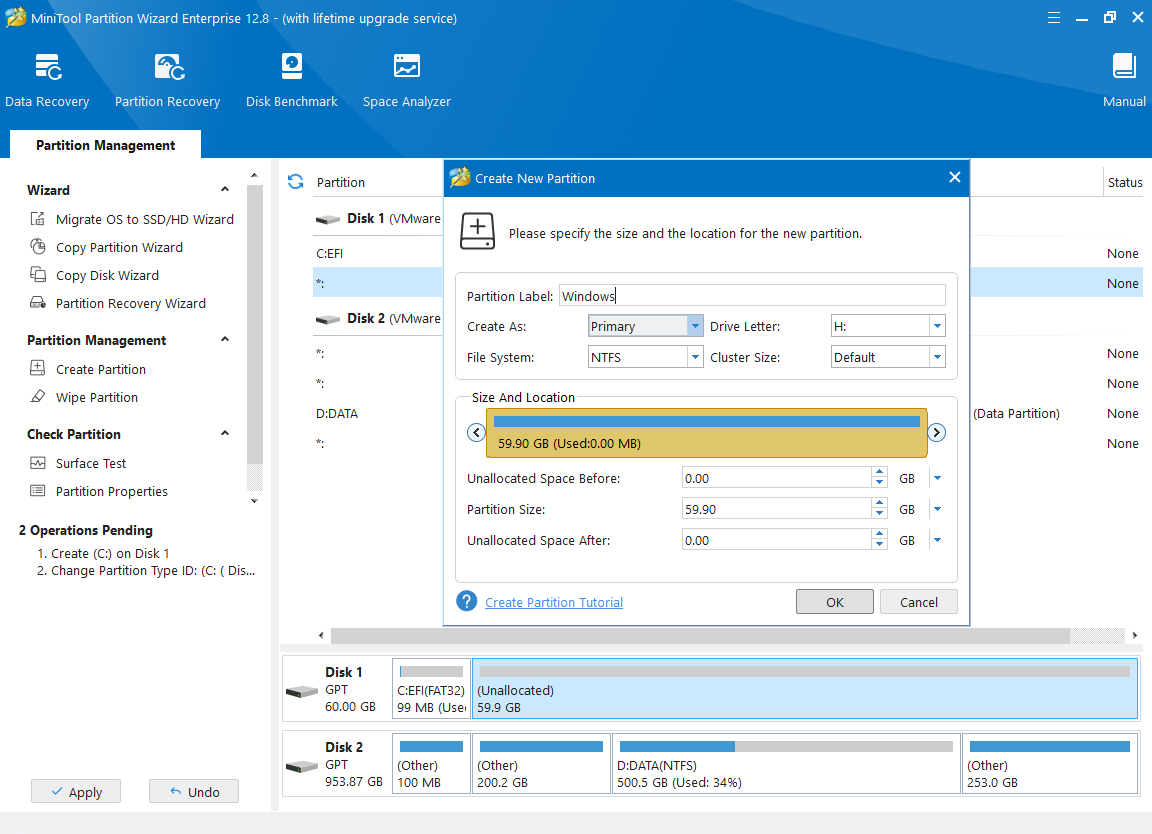This screenshot has width=1152, height=834.
Task: Click the left arrow of the size bar
Action: [x=476, y=433]
